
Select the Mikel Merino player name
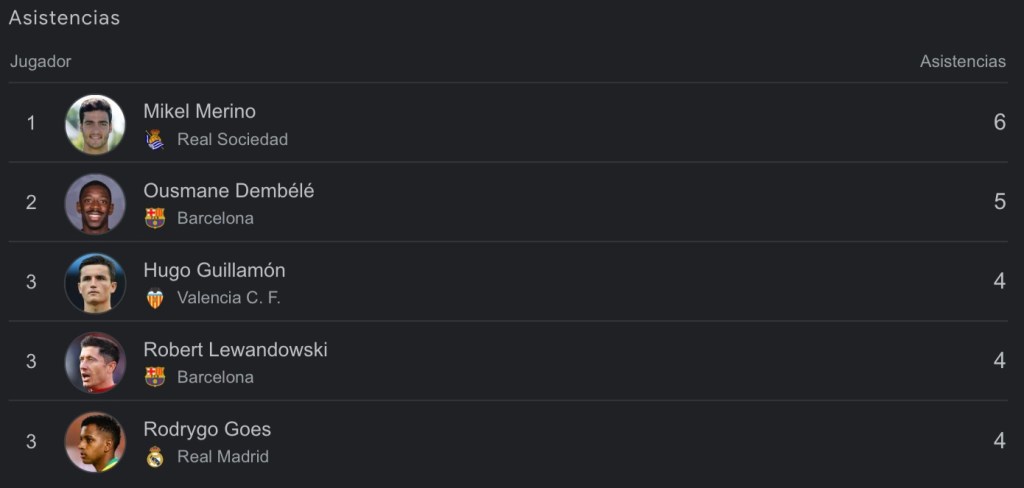pos(199,111)
